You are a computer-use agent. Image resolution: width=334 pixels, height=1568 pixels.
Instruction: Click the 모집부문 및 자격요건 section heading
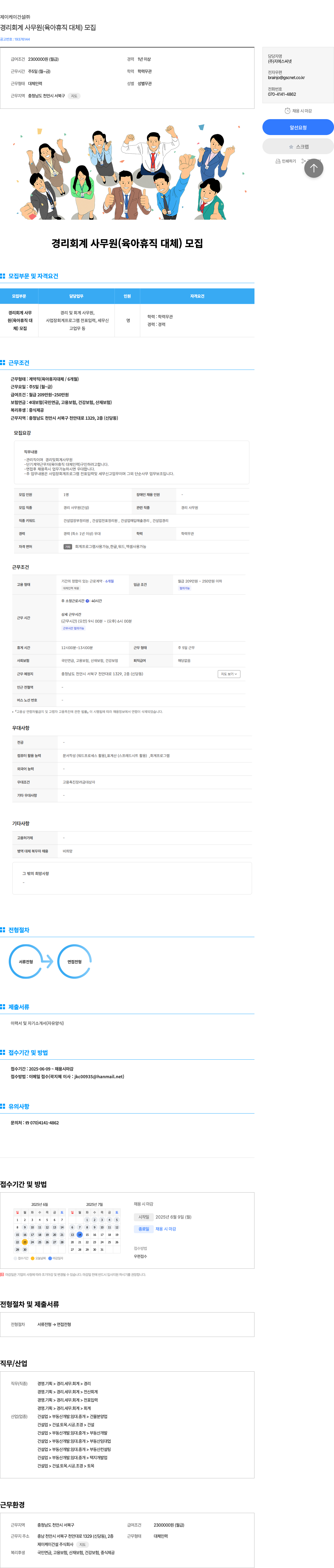[33, 276]
